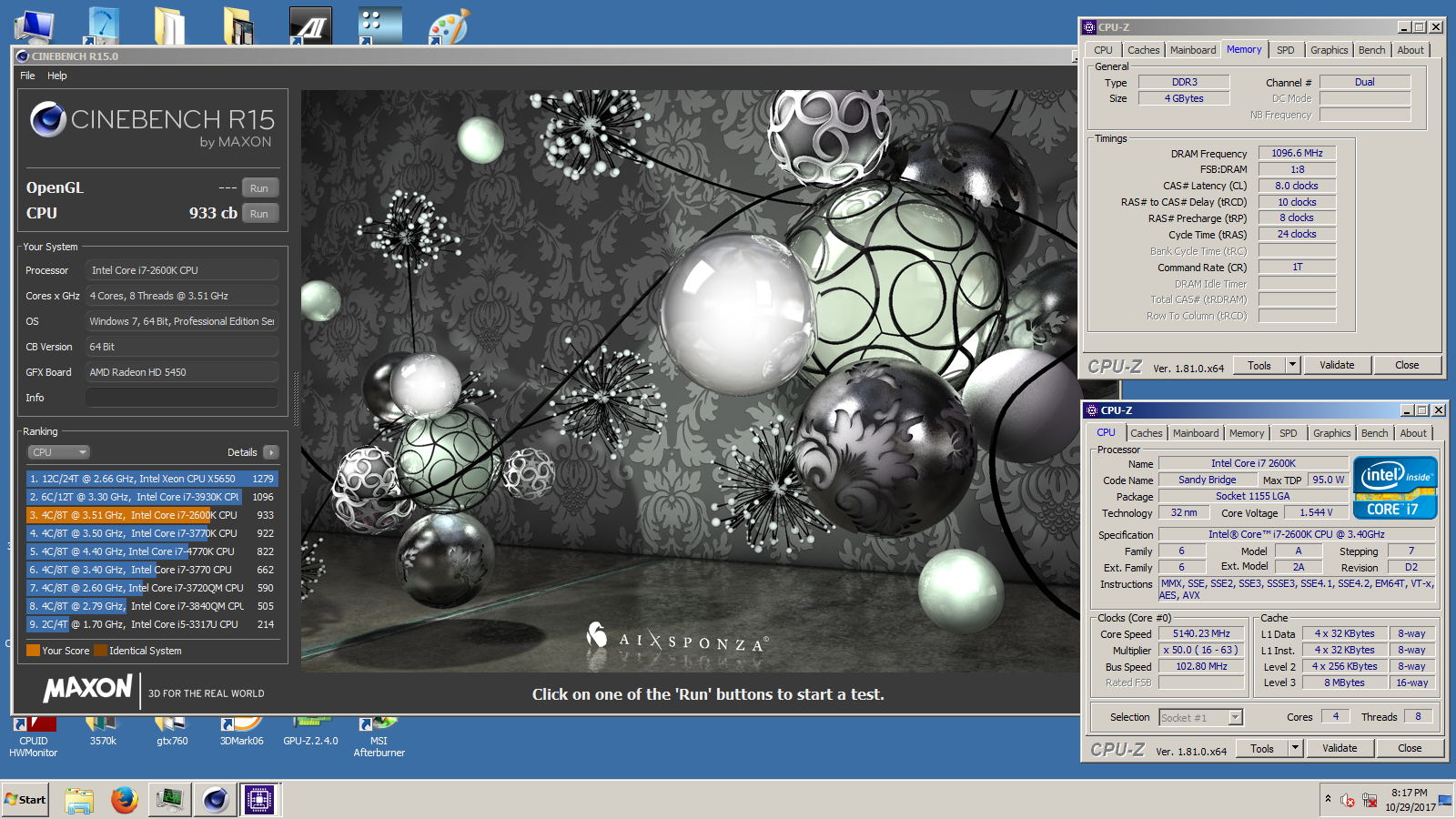Select the i5-3317U ranking row

(x=152, y=624)
